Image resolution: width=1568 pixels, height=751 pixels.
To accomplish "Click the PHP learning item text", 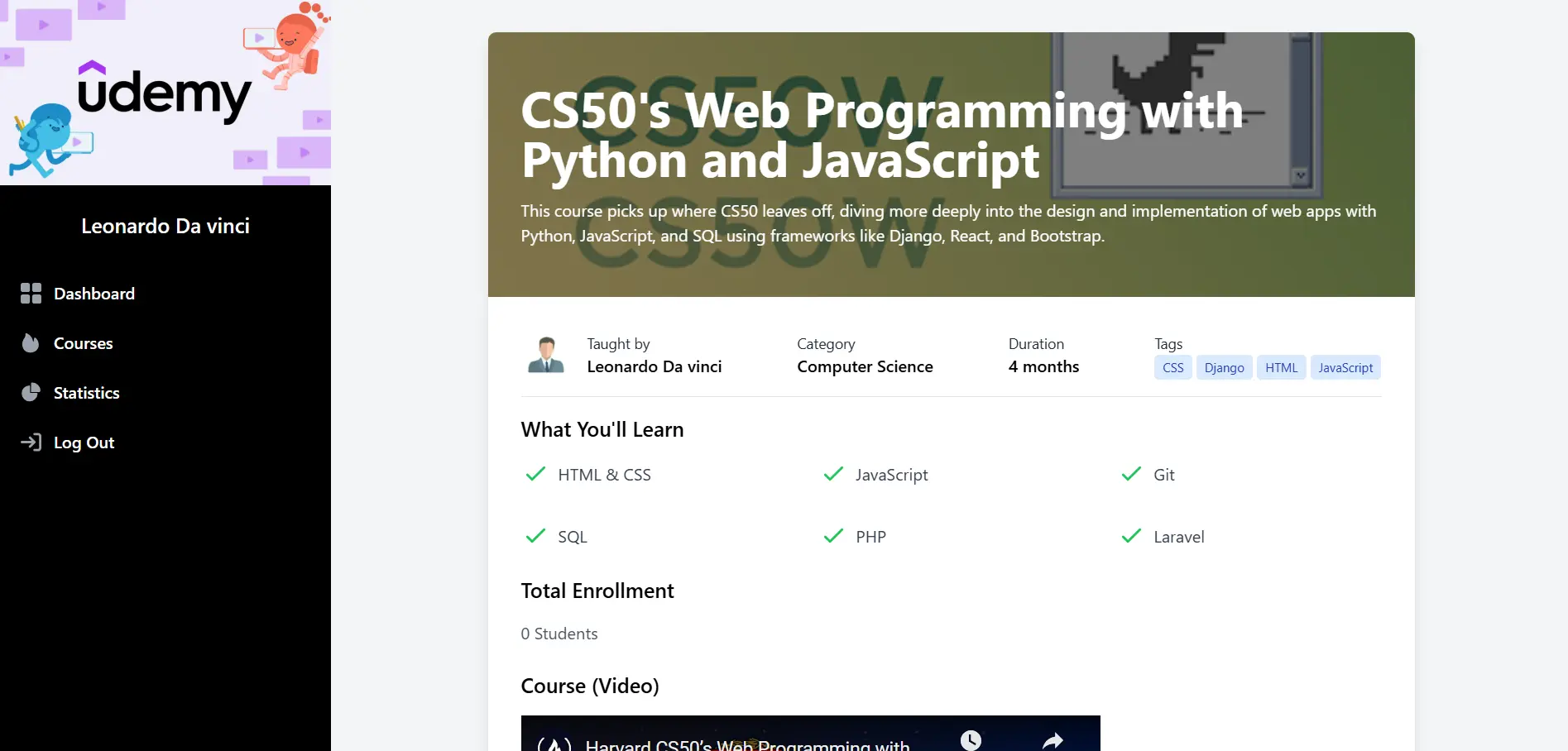I will coord(871,537).
